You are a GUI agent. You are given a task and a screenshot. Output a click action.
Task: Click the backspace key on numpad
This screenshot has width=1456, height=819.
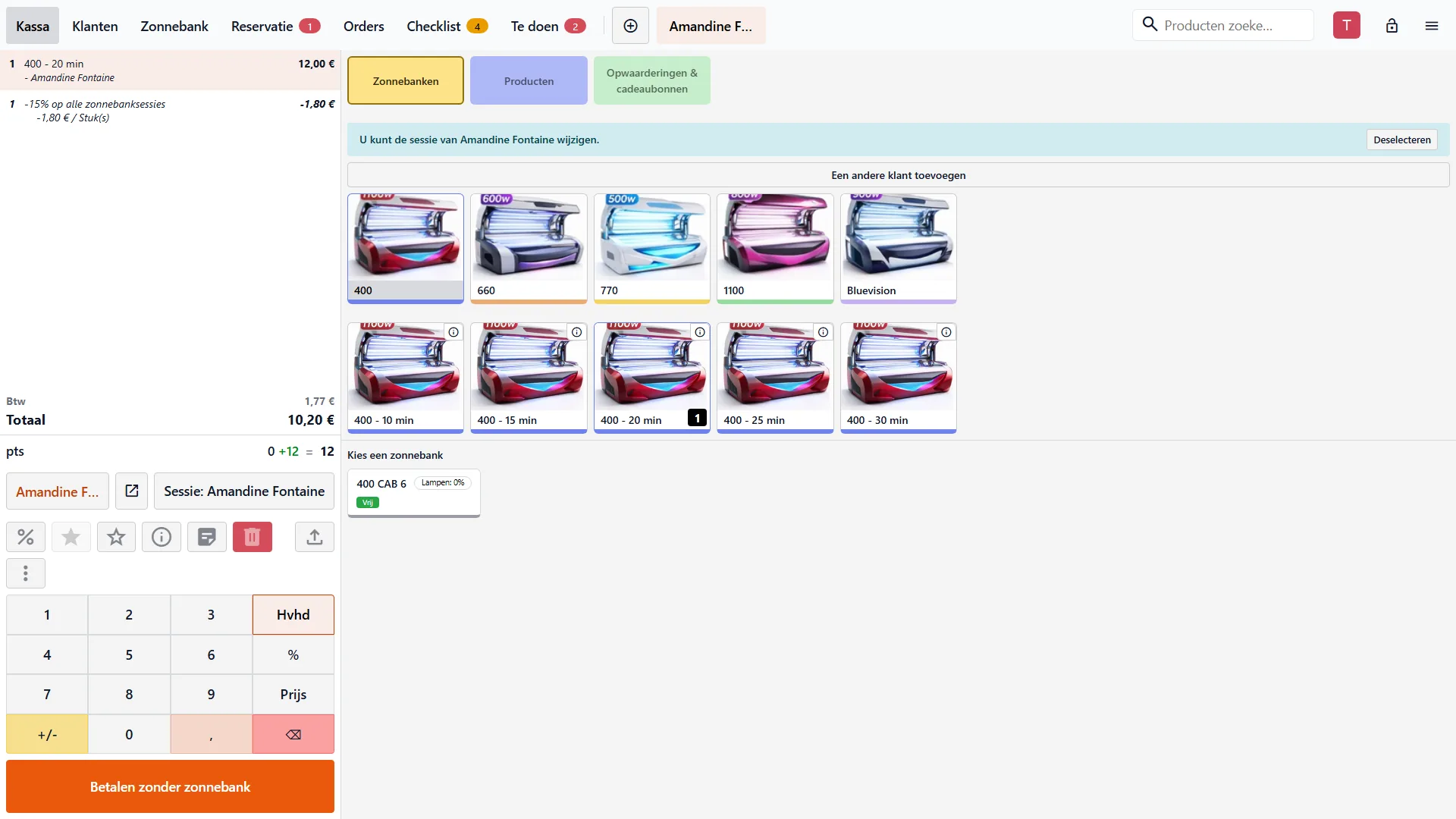coord(293,734)
